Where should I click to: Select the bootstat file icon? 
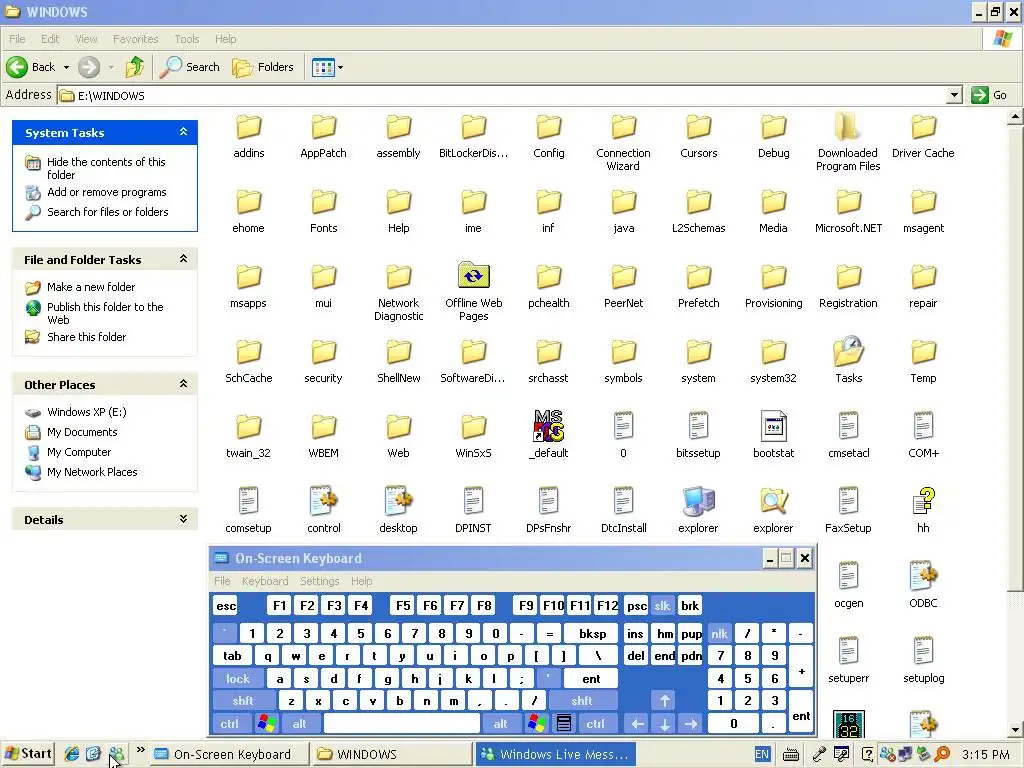(773, 426)
